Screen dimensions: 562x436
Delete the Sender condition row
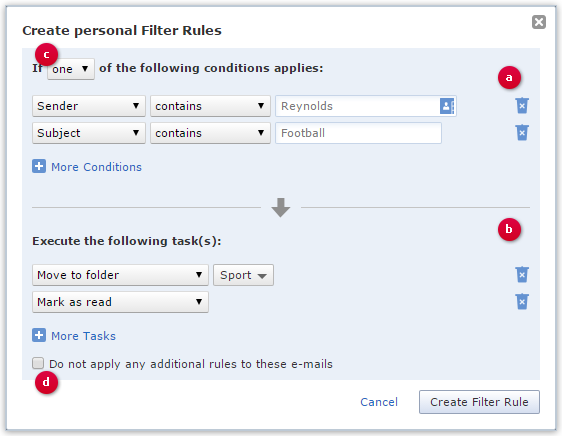click(x=522, y=106)
